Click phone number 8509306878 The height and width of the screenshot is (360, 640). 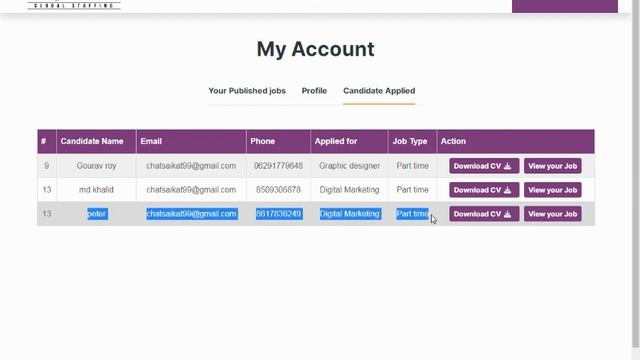(x=278, y=190)
